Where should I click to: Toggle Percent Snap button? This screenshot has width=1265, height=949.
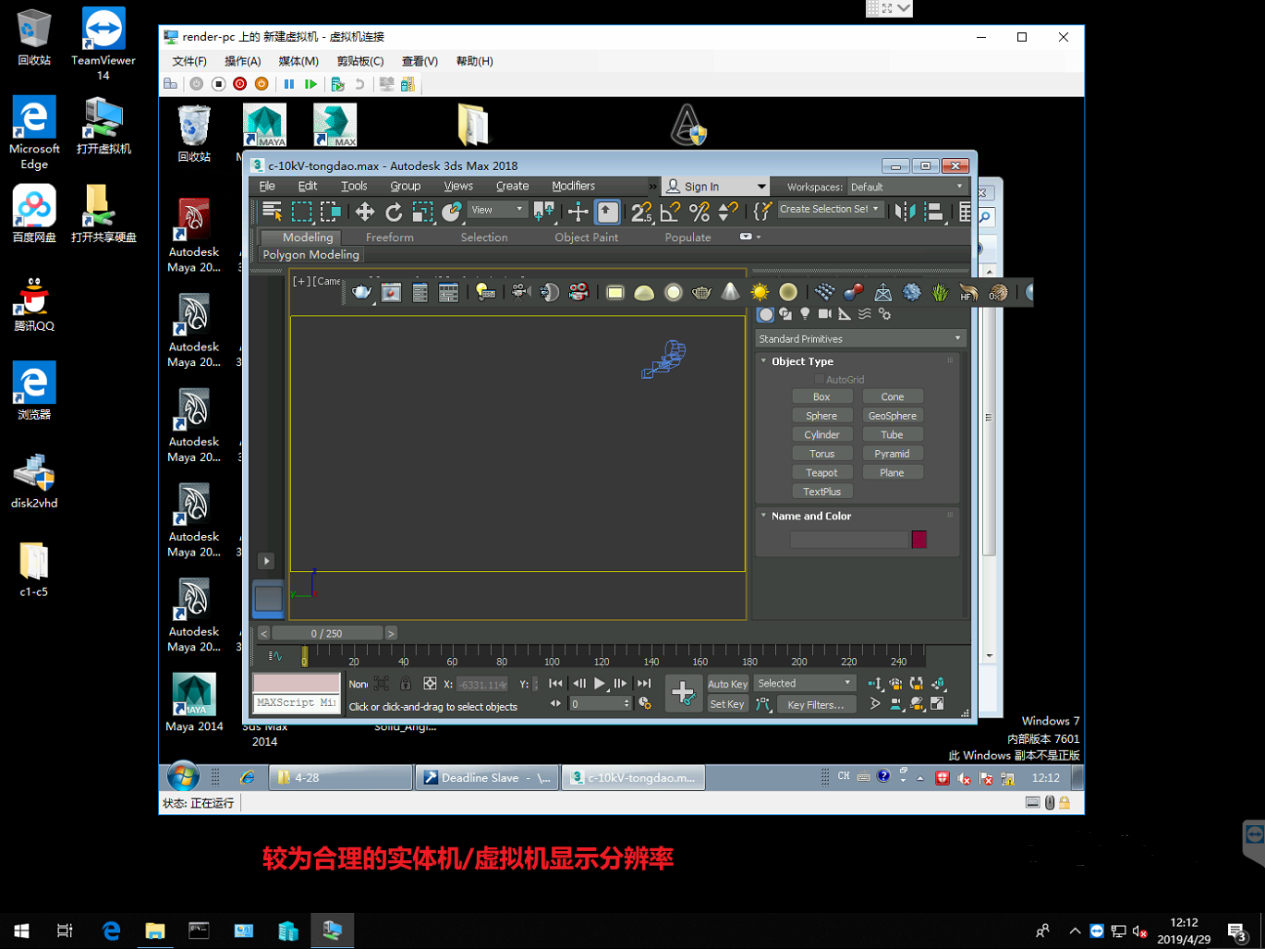pos(699,211)
